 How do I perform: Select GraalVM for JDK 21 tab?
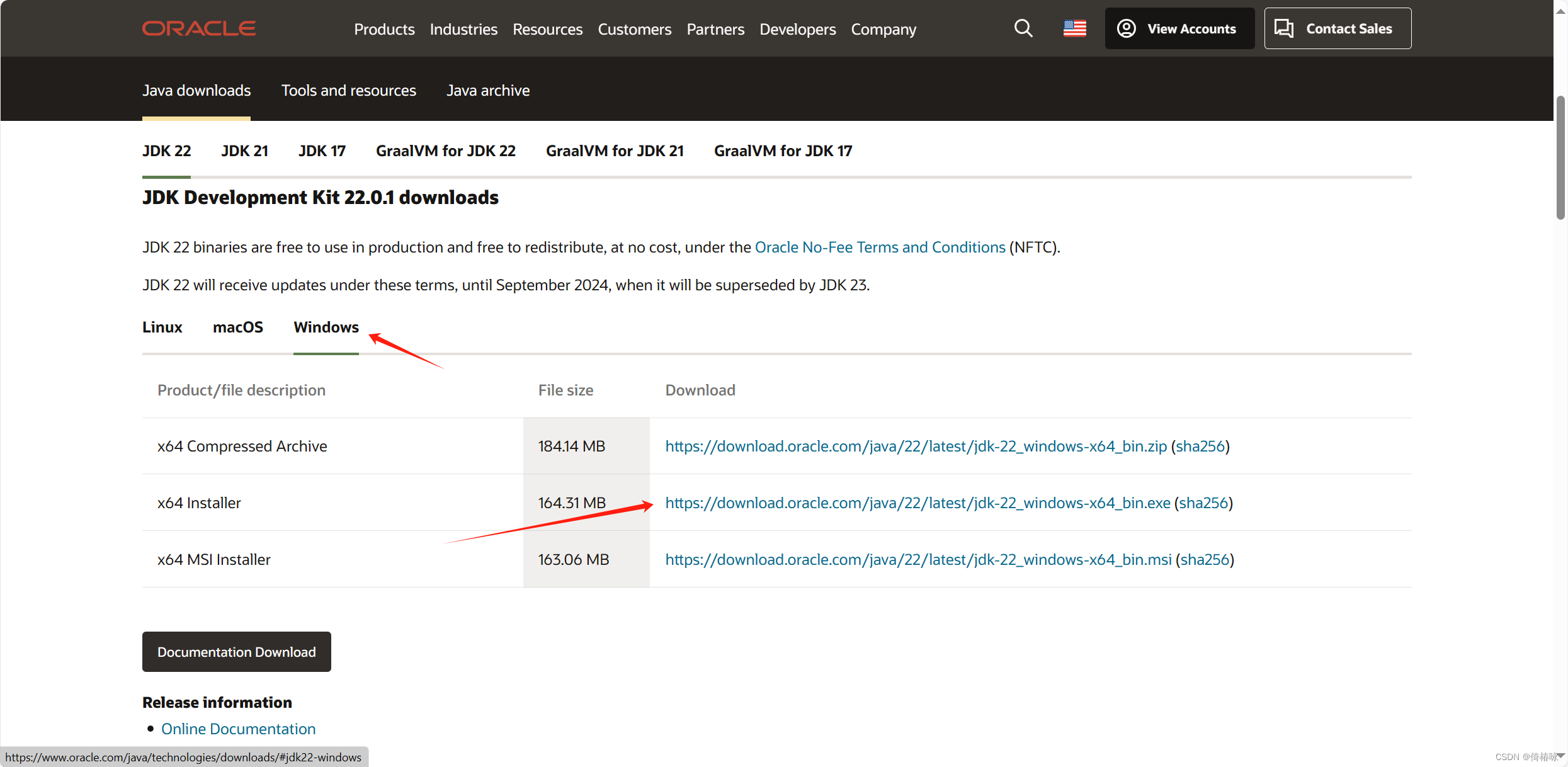point(615,151)
